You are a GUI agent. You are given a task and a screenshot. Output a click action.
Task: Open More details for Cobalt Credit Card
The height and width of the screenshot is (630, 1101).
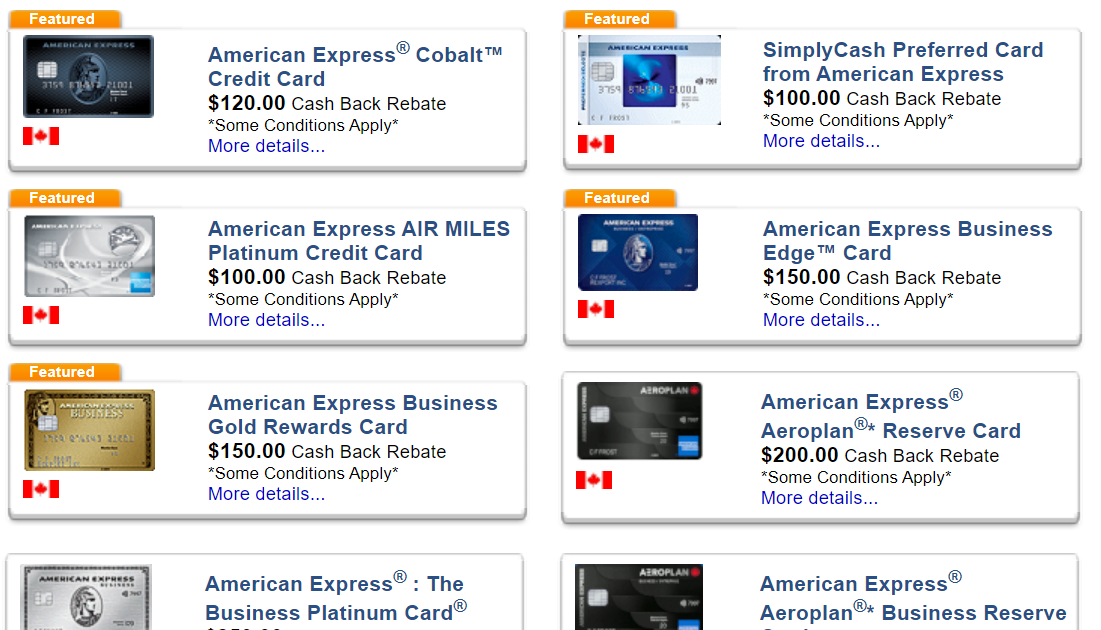tap(266, 146)
